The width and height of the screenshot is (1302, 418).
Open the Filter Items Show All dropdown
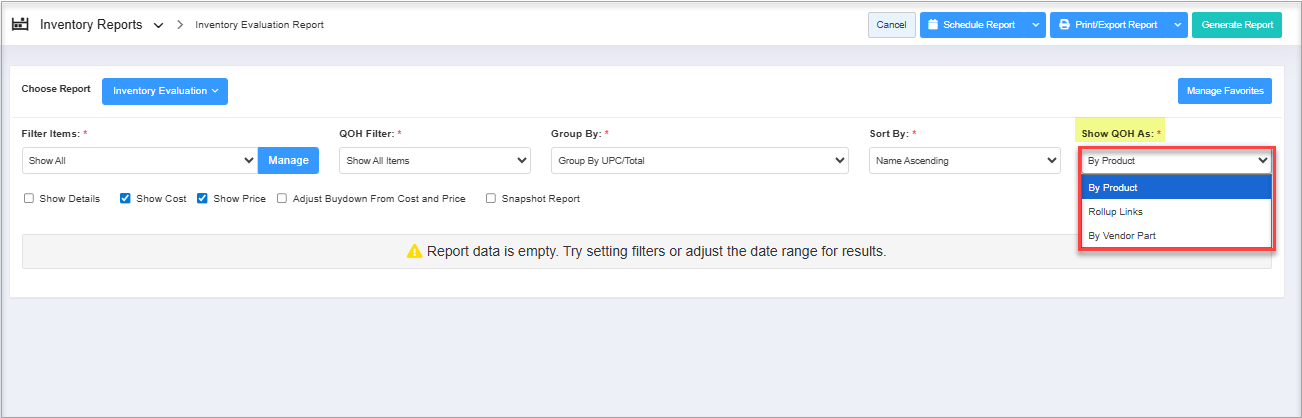pyautogui.click(x=139, y=160)
